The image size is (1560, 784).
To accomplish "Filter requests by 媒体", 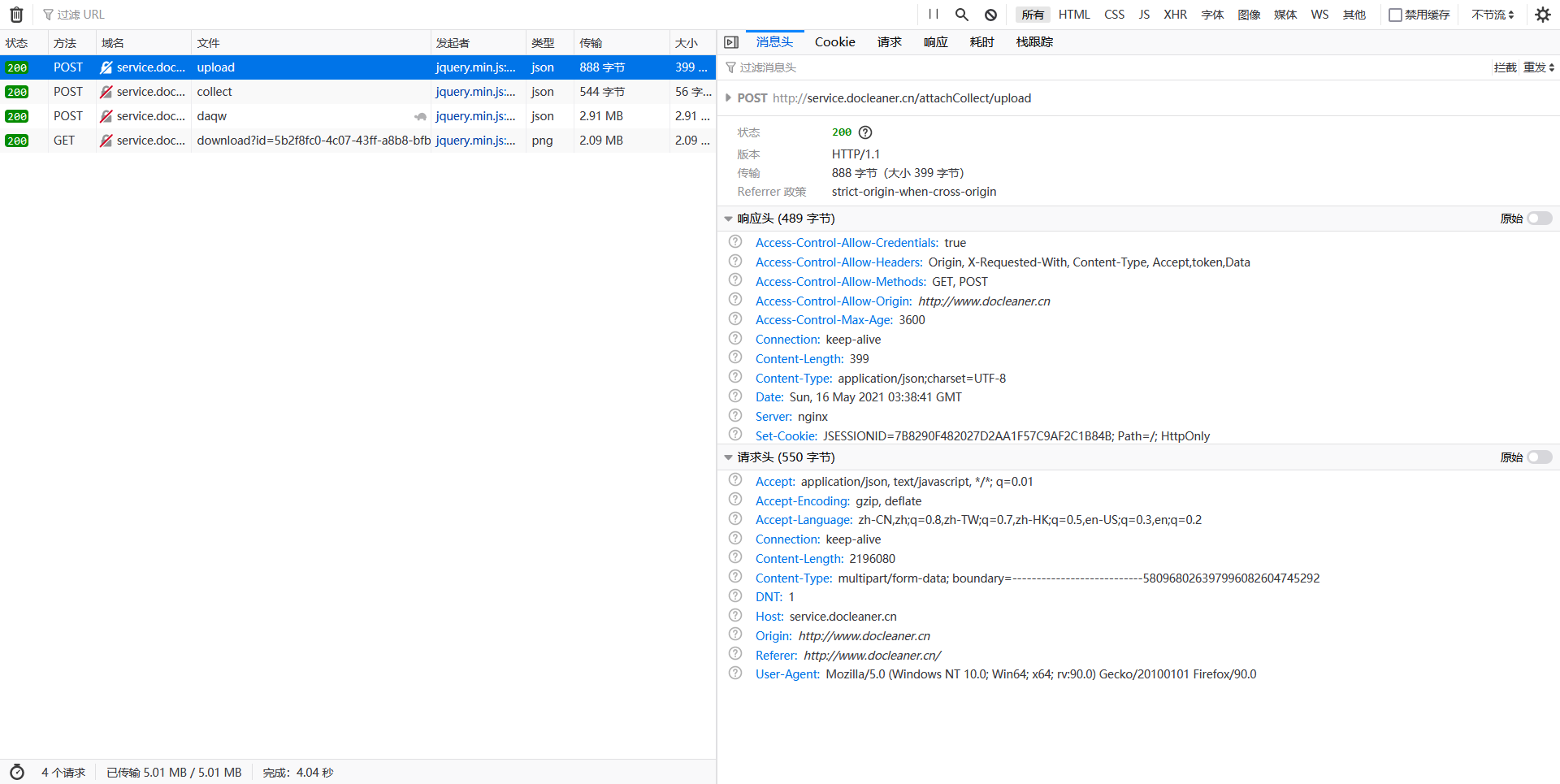I will tap(1285, 15).
